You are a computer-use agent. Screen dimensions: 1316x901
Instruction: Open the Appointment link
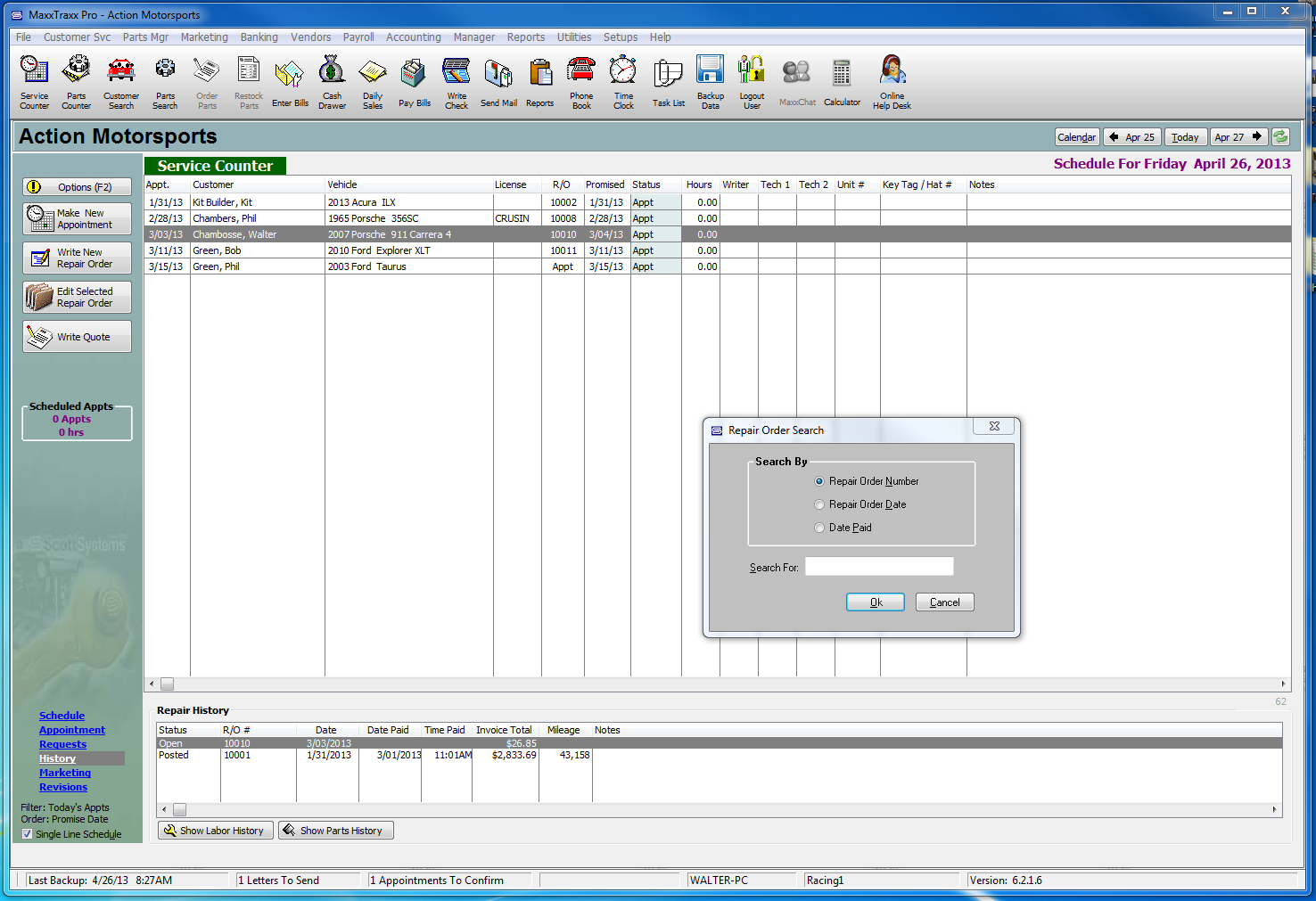coord(72,730)
